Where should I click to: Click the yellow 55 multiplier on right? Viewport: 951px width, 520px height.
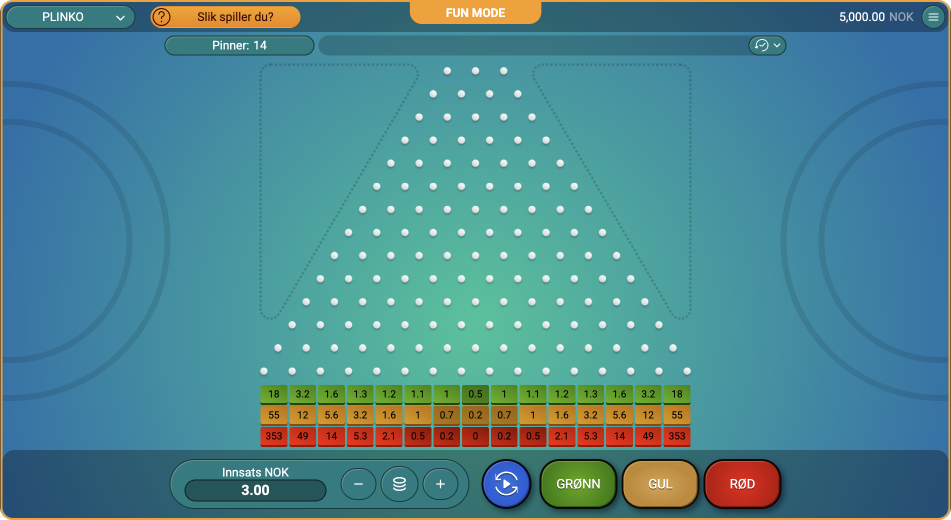pyautogui.click(x=677, y=415)
